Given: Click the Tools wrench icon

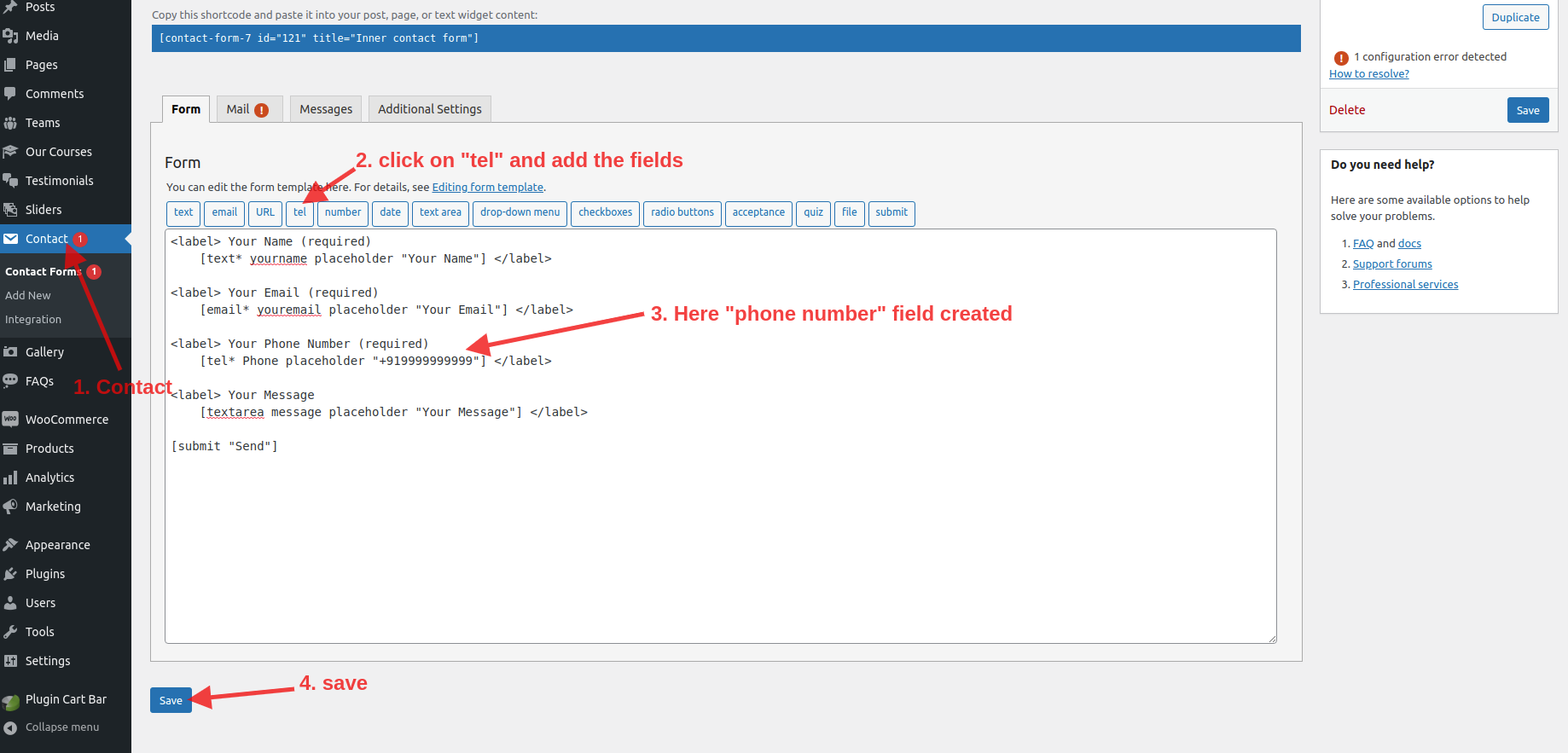Looking at the screenshot, I should click(x=10, y=632).
